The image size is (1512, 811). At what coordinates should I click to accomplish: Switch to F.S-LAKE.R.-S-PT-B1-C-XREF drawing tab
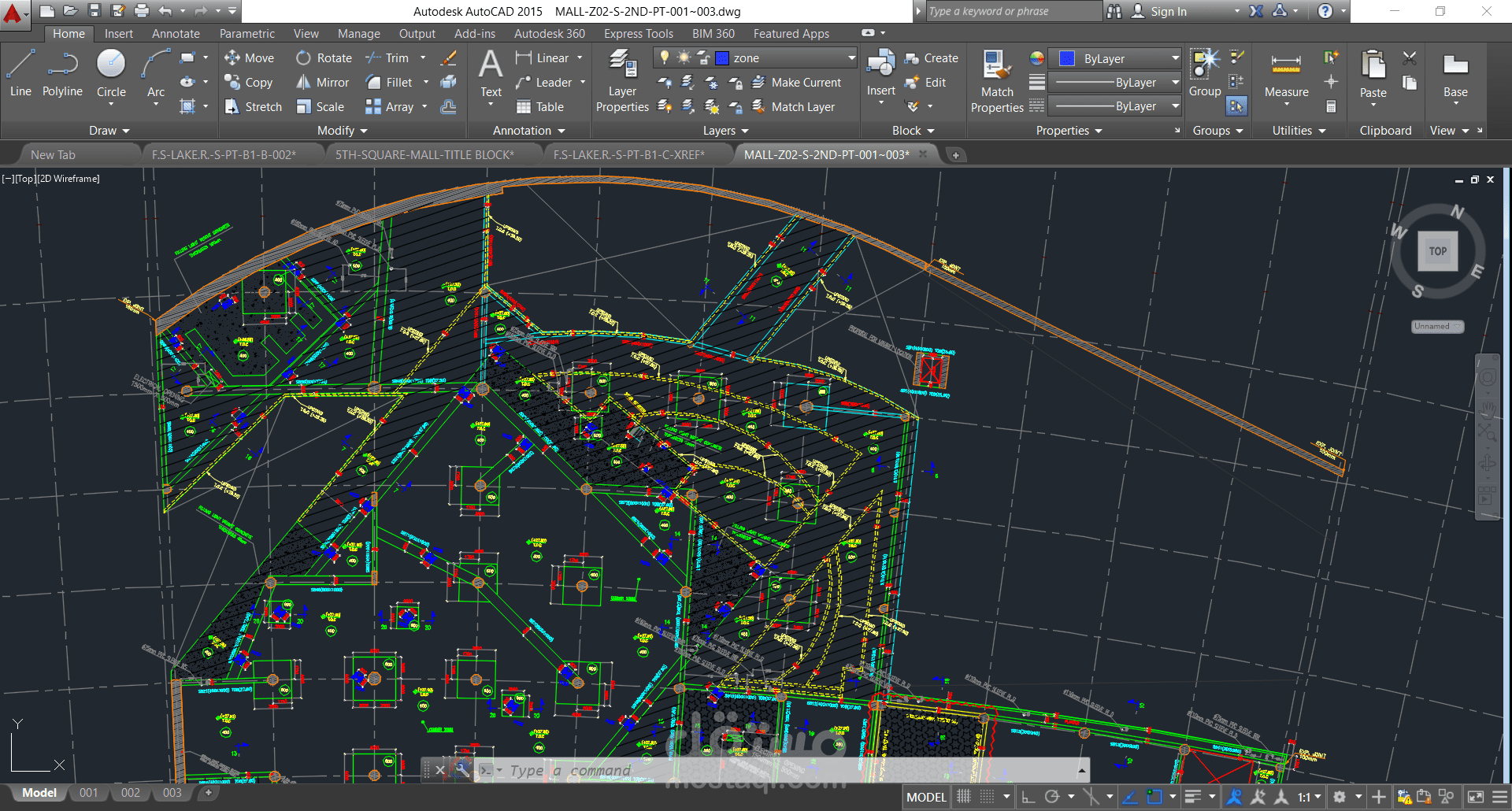click(x=628, y=155)
